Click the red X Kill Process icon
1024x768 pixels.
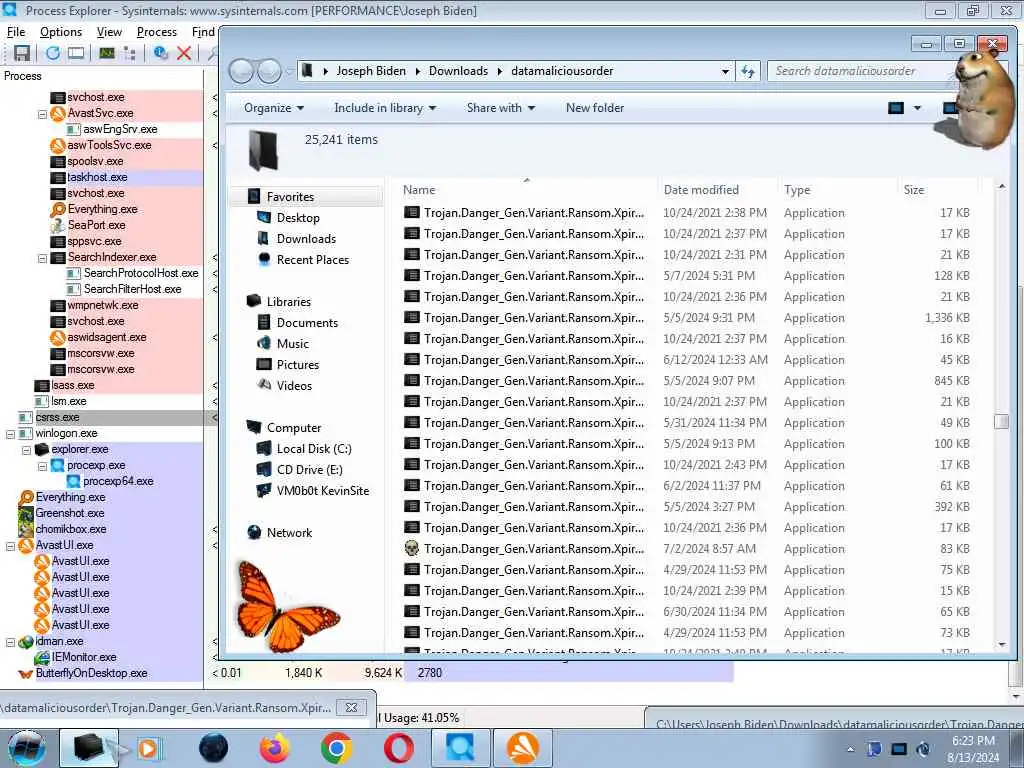pyautogui.click(x=184, y=53)
